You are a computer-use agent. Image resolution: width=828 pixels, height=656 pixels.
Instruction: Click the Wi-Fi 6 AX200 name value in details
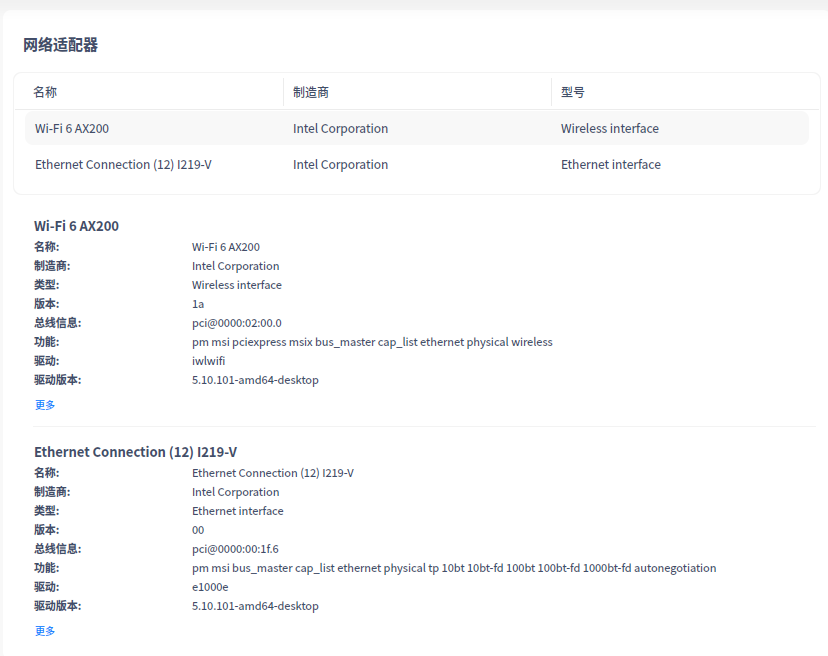click(x=226, y=247)
